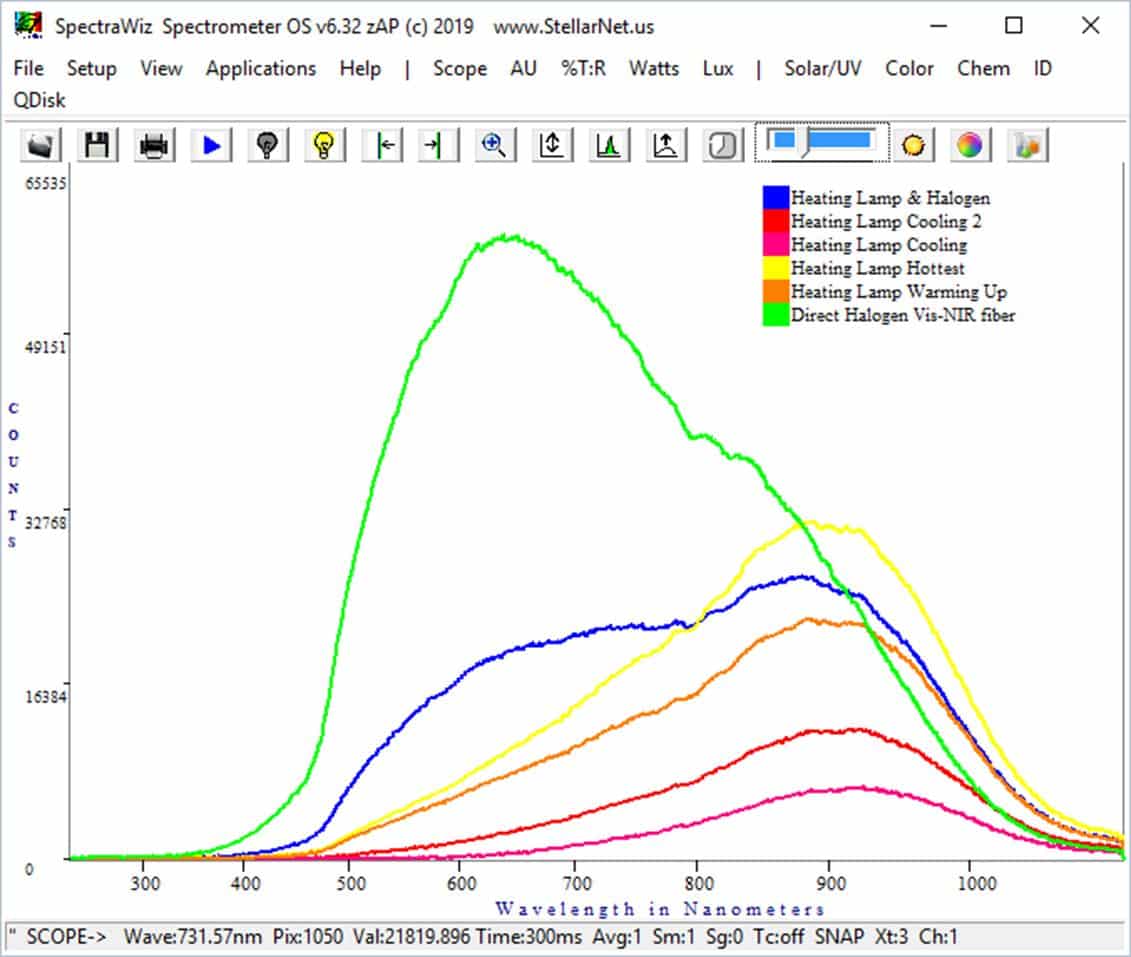Adjust the blue integration time slider

(x=822, y=142)
